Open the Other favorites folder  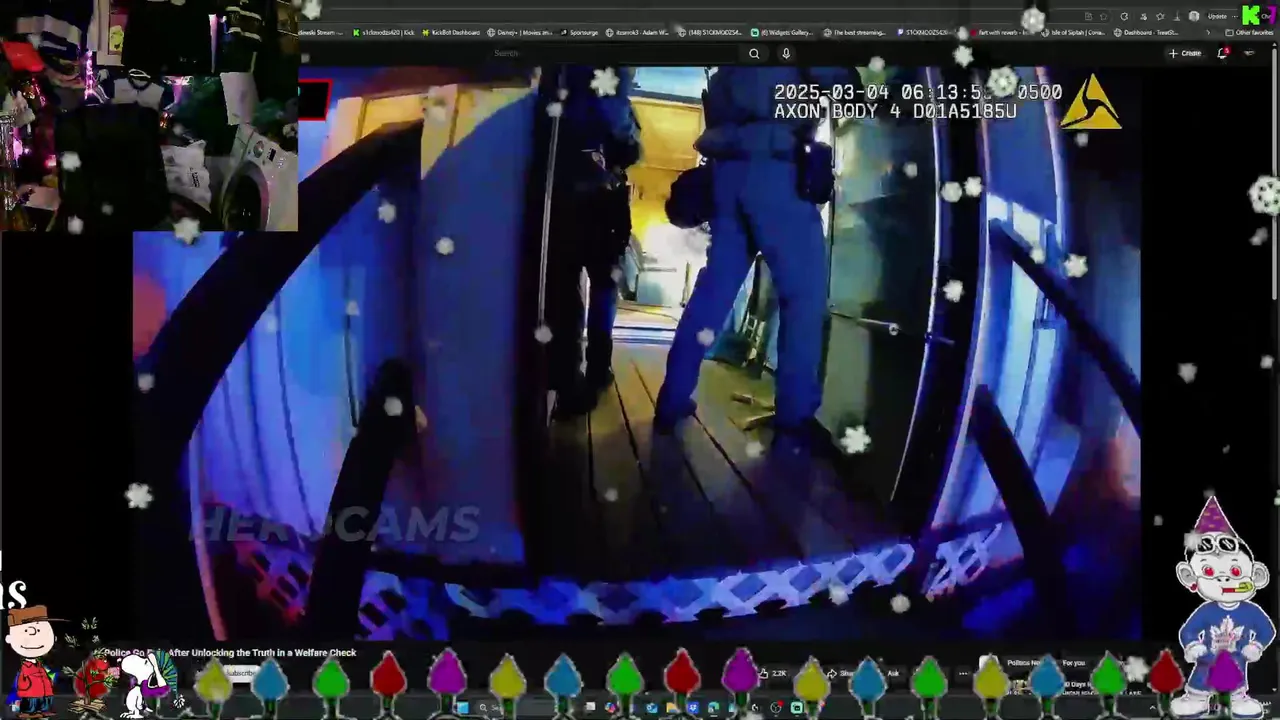point(1250,33)
